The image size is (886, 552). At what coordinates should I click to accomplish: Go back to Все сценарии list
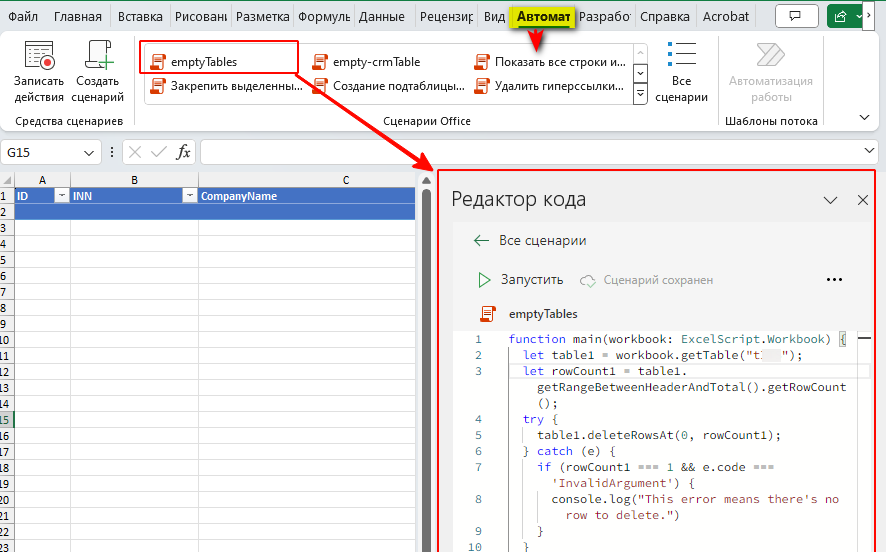(x=530, y=240)
